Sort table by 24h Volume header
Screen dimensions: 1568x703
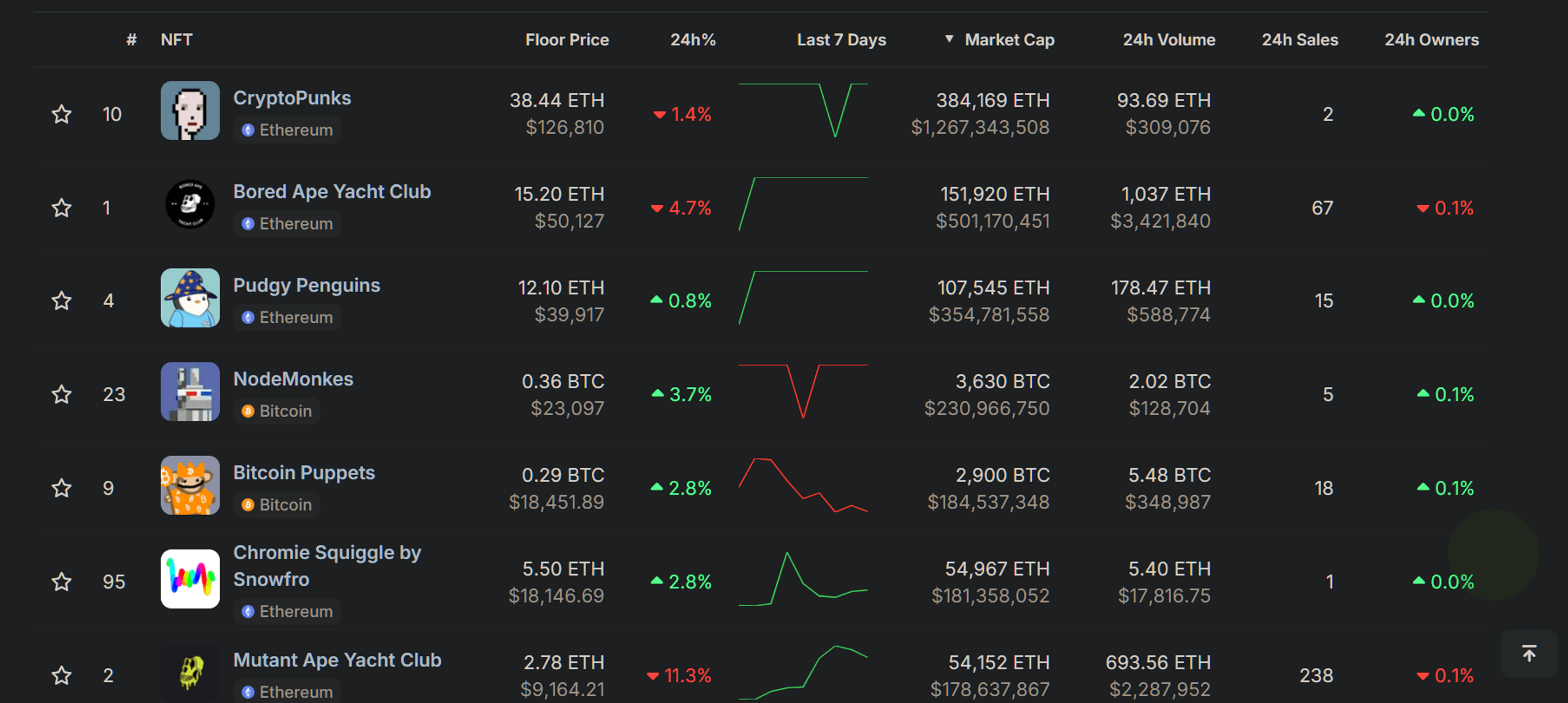pos(1169,40)
